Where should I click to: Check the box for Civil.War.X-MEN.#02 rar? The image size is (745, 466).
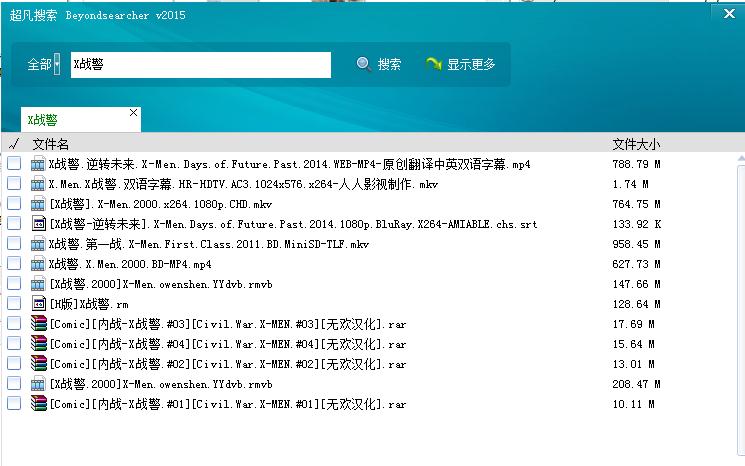[14, 363]
